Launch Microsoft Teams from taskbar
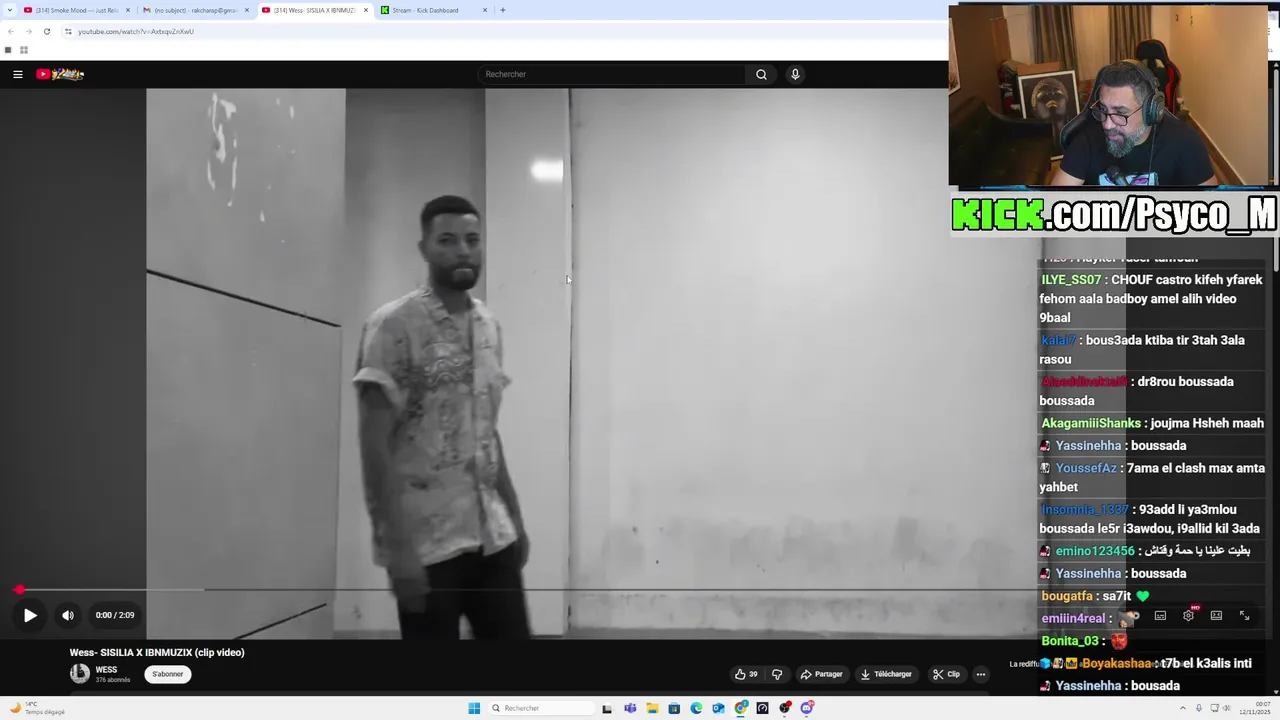 point(630,708)
